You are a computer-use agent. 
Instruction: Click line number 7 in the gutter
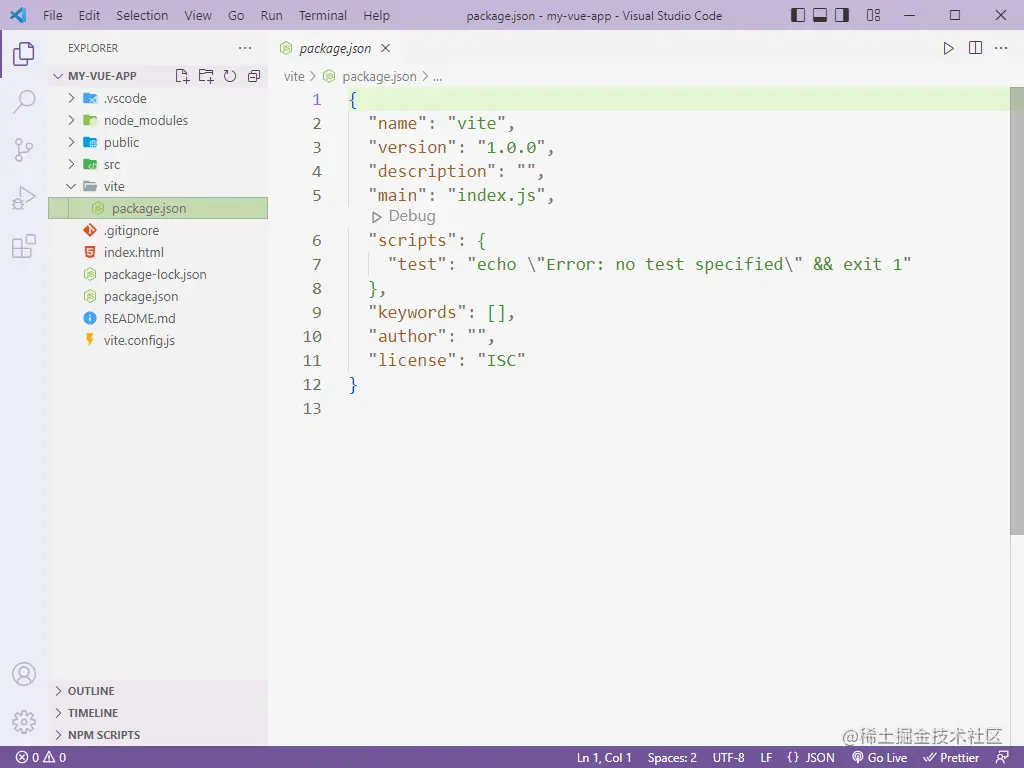(317, 264)
